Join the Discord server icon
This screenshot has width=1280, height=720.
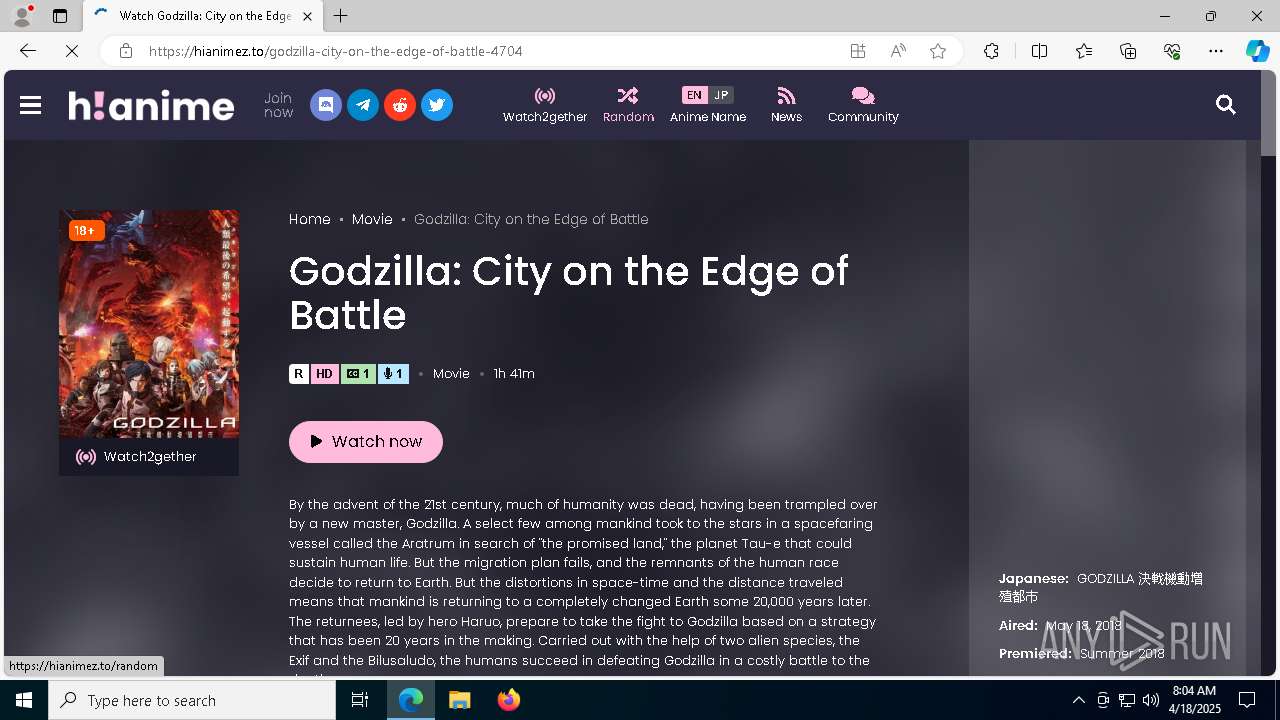[326, 105]
